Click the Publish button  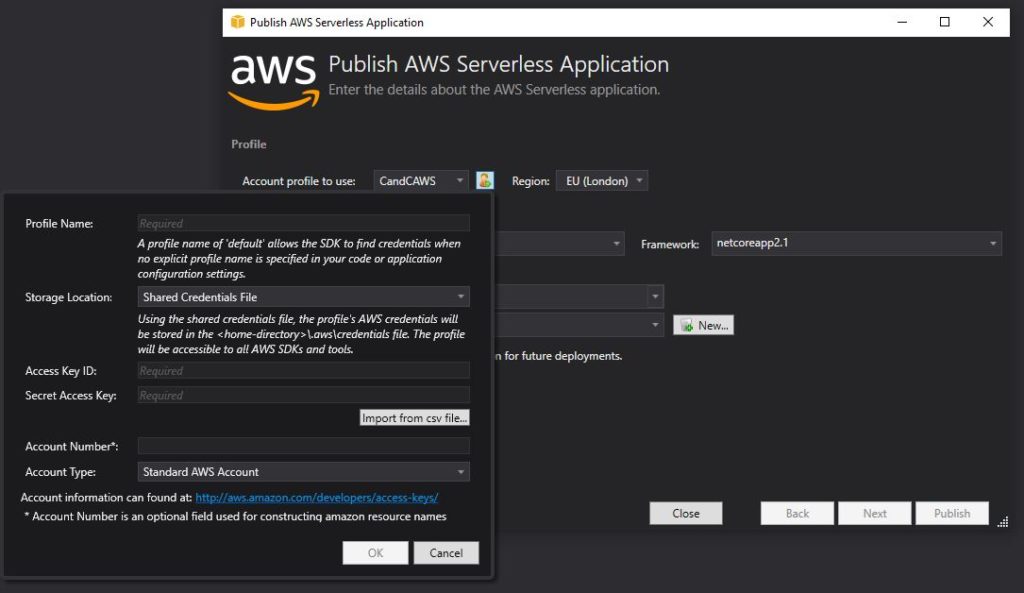pyautogui.click(x=952, y=513)
